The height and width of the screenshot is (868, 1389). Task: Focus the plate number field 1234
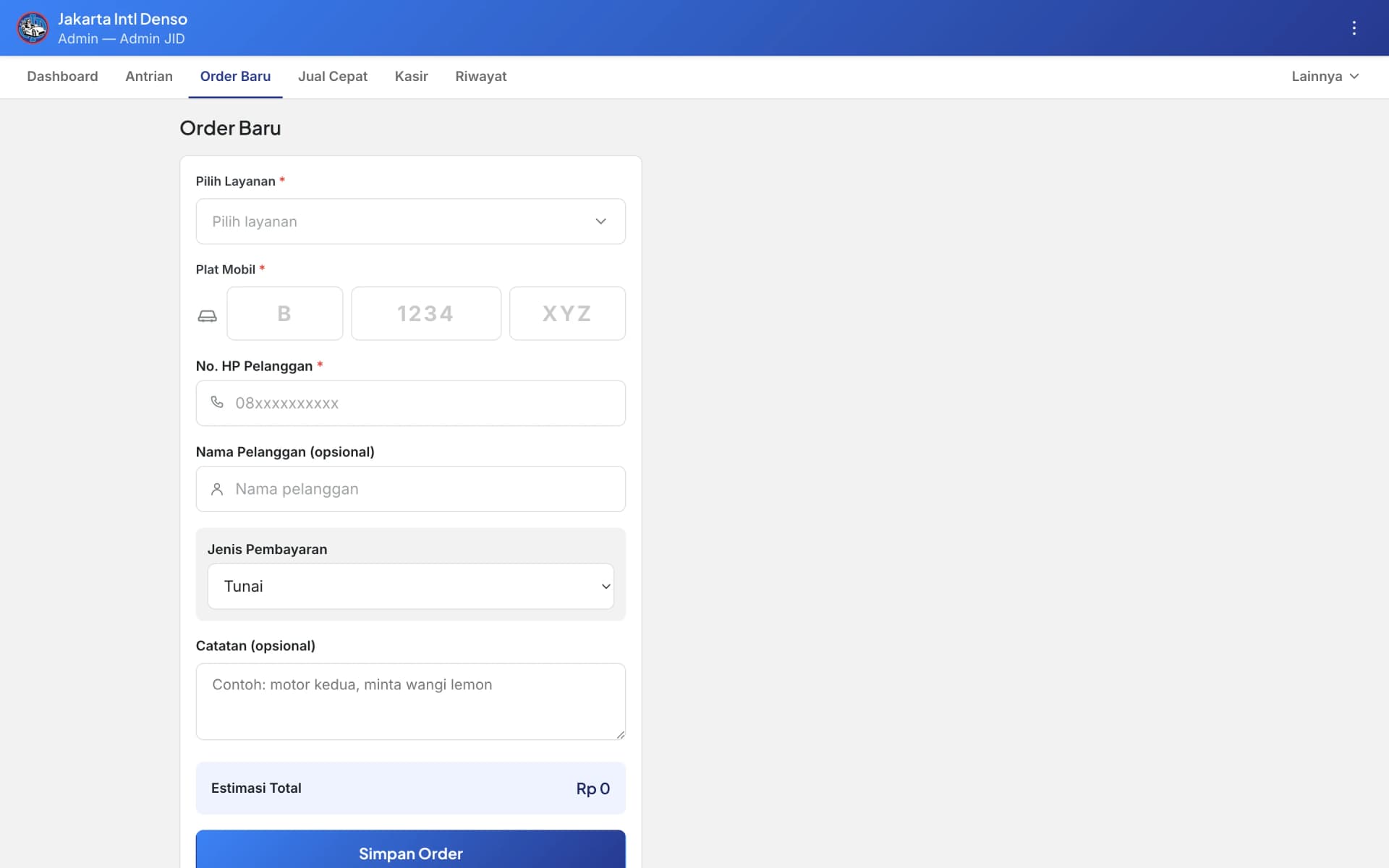[426, 313]
